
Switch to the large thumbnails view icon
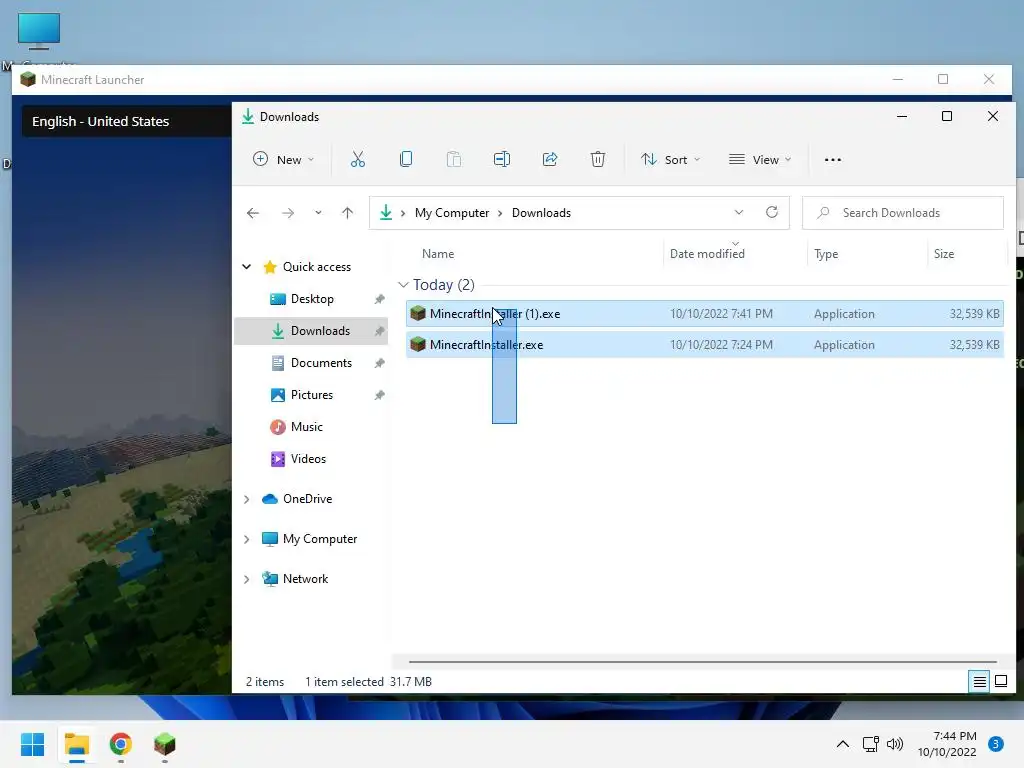click(1000, 682)
